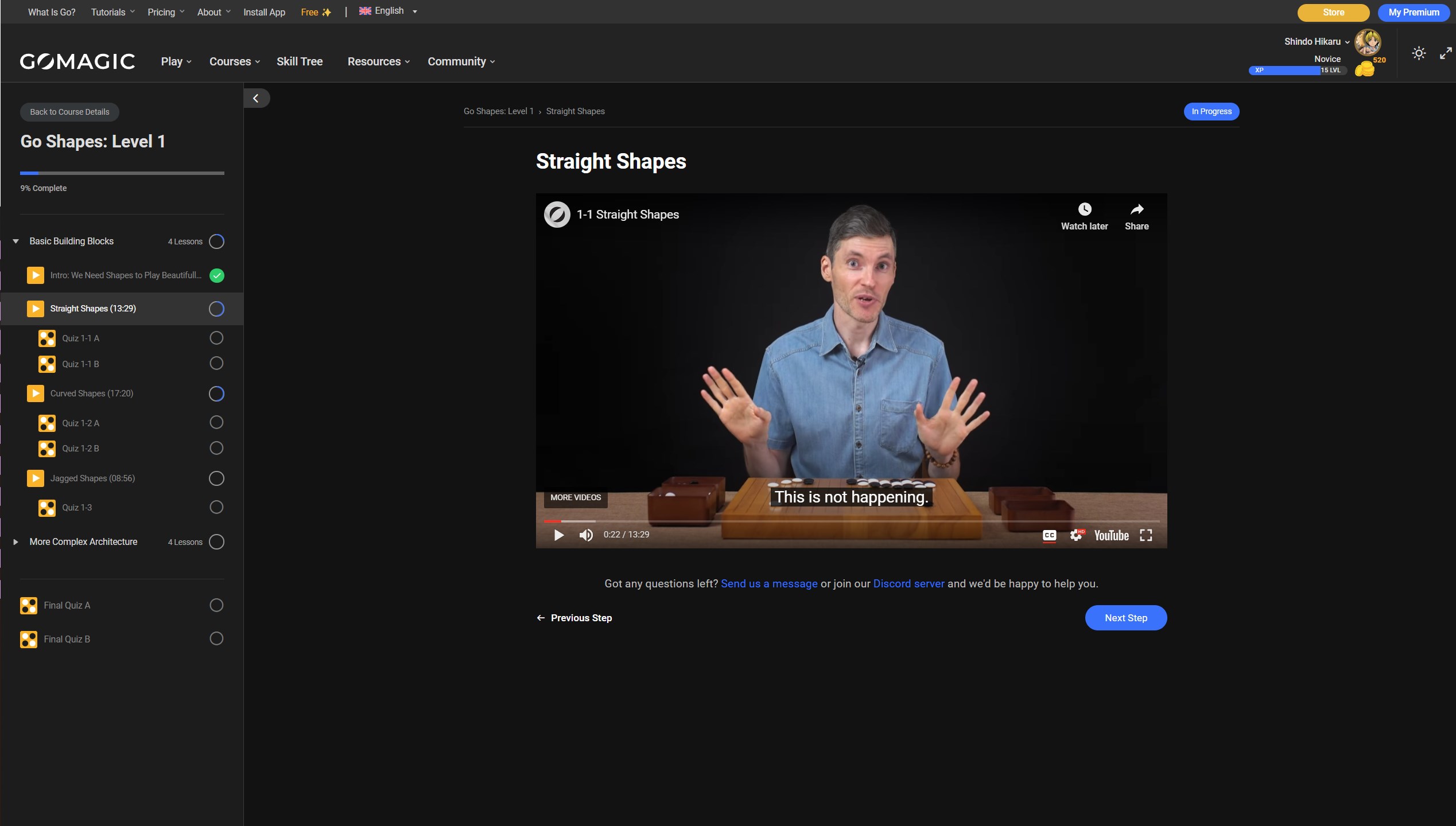1456x826 pixels.
Task: Expand site to fullscreen arrows icon
Action: click(x=1446, y=53)
